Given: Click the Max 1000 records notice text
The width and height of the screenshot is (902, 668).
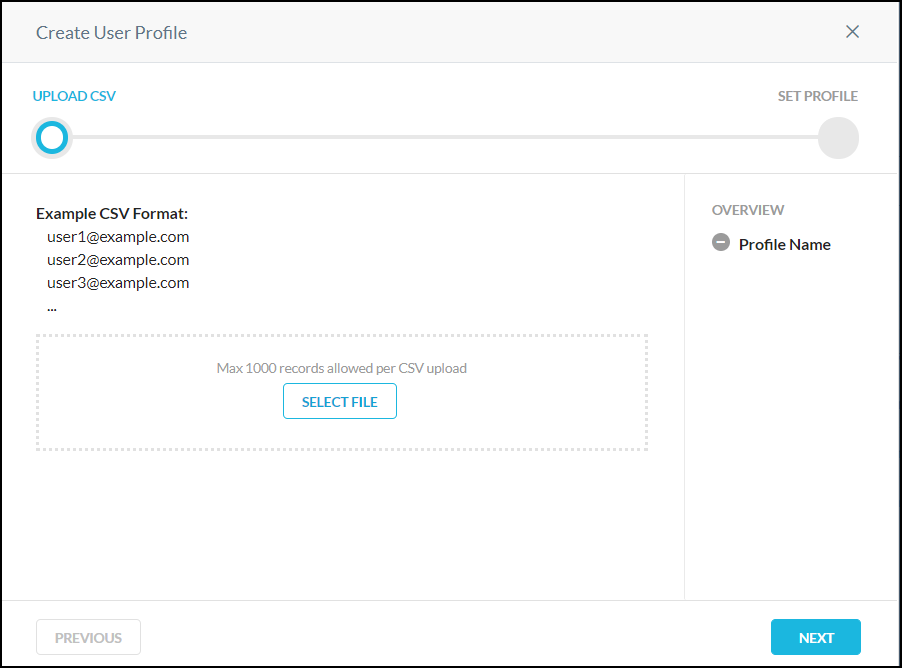Looking at the screenshot, I should tap(342, 368).
